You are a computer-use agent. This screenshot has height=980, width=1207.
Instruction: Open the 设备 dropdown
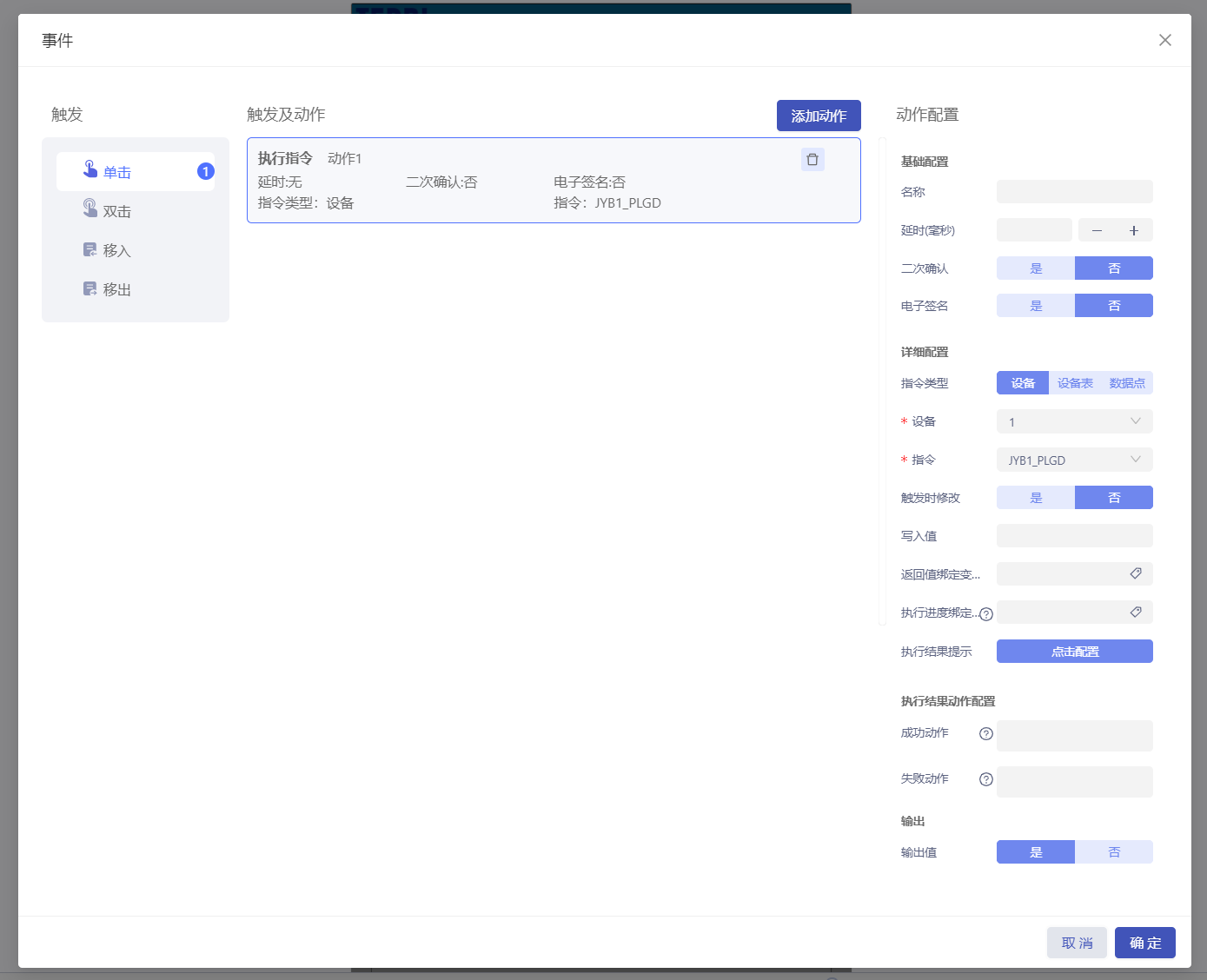pos(1074,421)
